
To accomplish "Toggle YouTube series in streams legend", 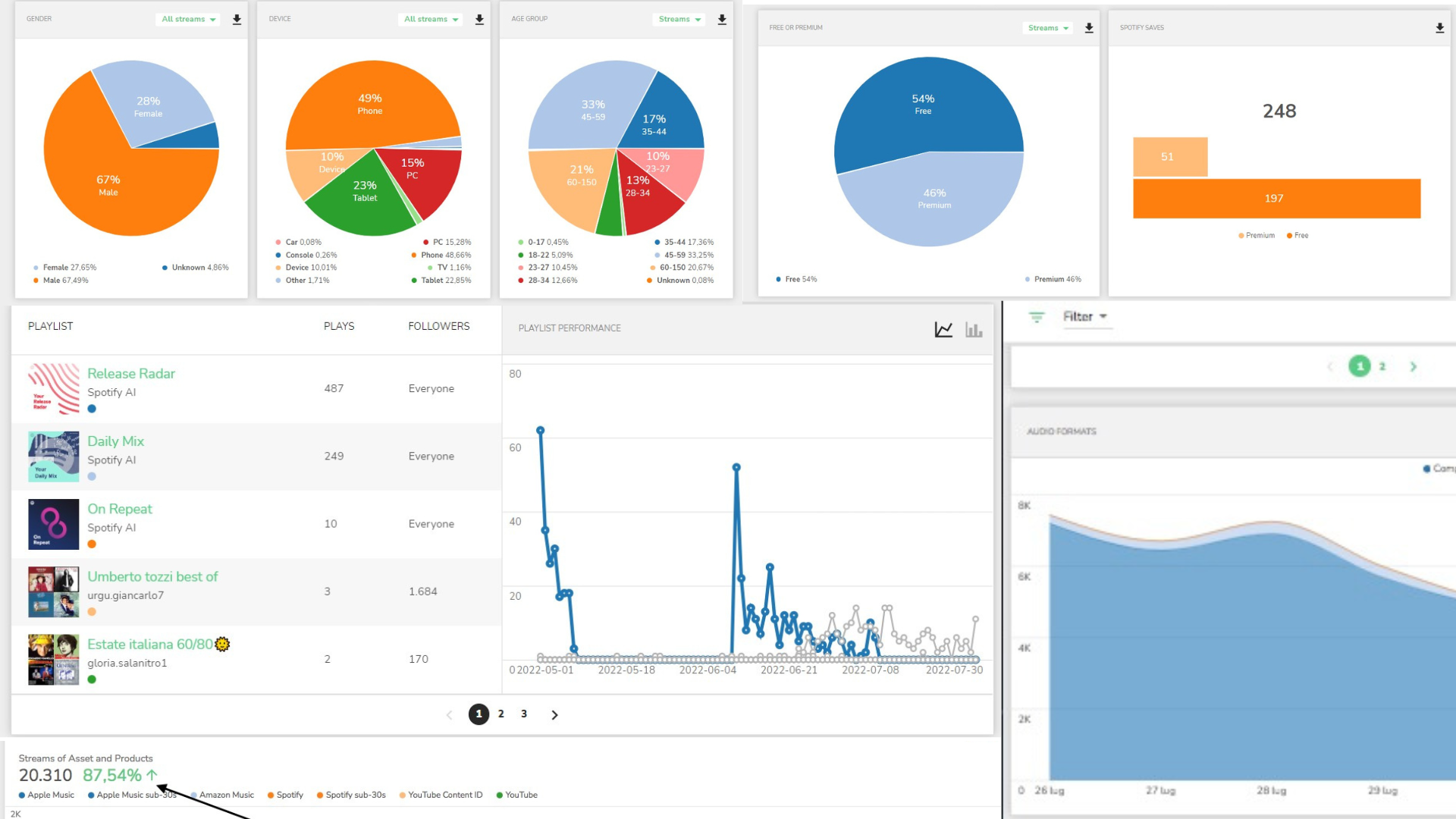I will pos(516,795).
